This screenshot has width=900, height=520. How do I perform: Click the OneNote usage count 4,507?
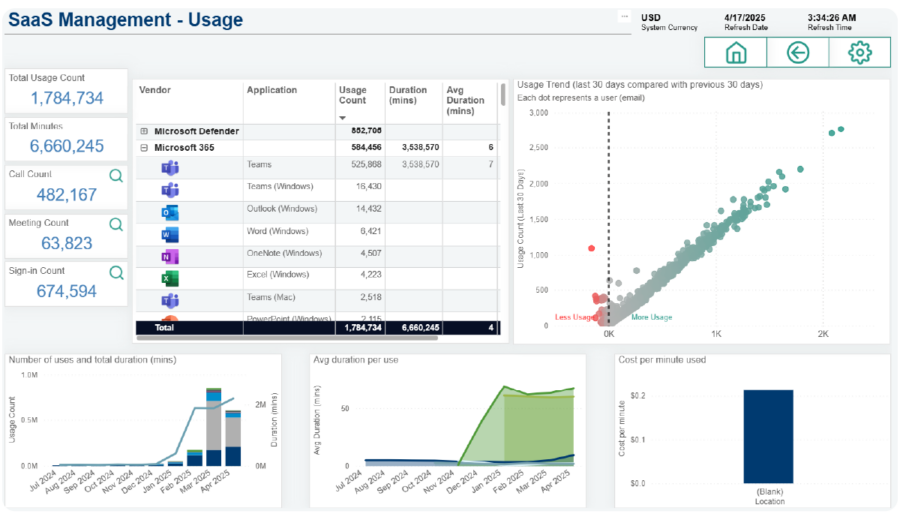(x=371, y=253)
